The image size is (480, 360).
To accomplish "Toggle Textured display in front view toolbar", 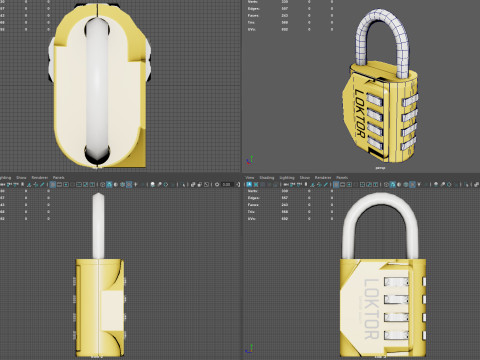I will pyautogui.click(x=412, y=184).
